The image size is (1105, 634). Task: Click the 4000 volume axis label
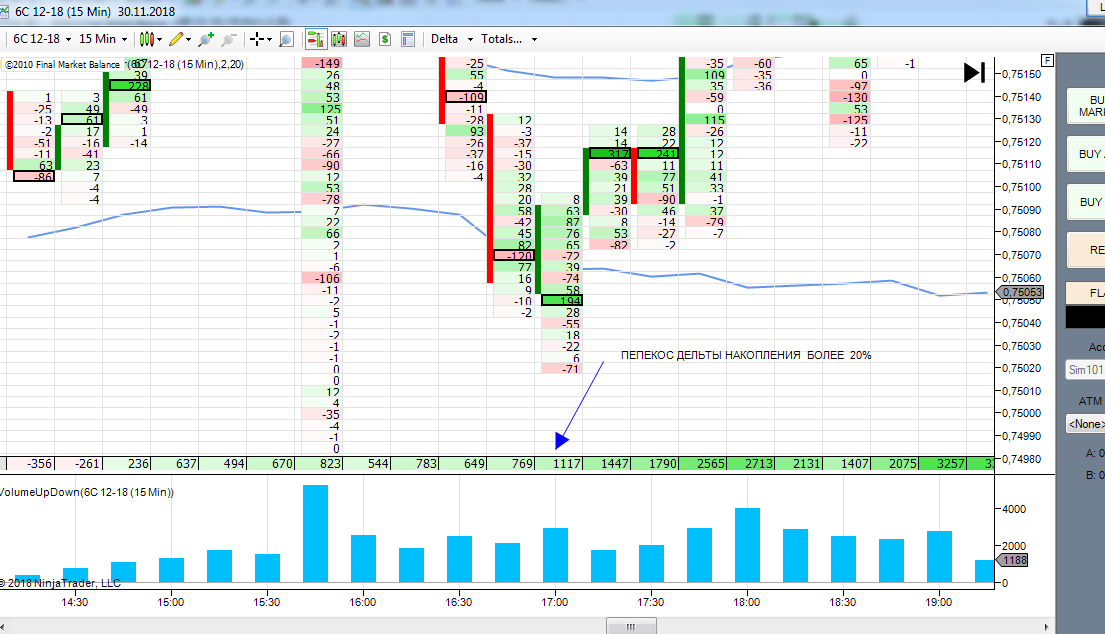pos(1014,509)
